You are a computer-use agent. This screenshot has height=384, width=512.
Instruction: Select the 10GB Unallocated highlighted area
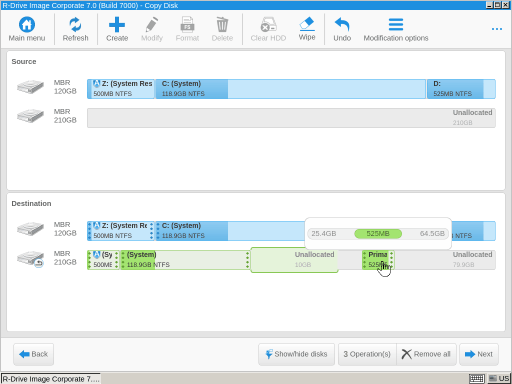coord(294,260)
